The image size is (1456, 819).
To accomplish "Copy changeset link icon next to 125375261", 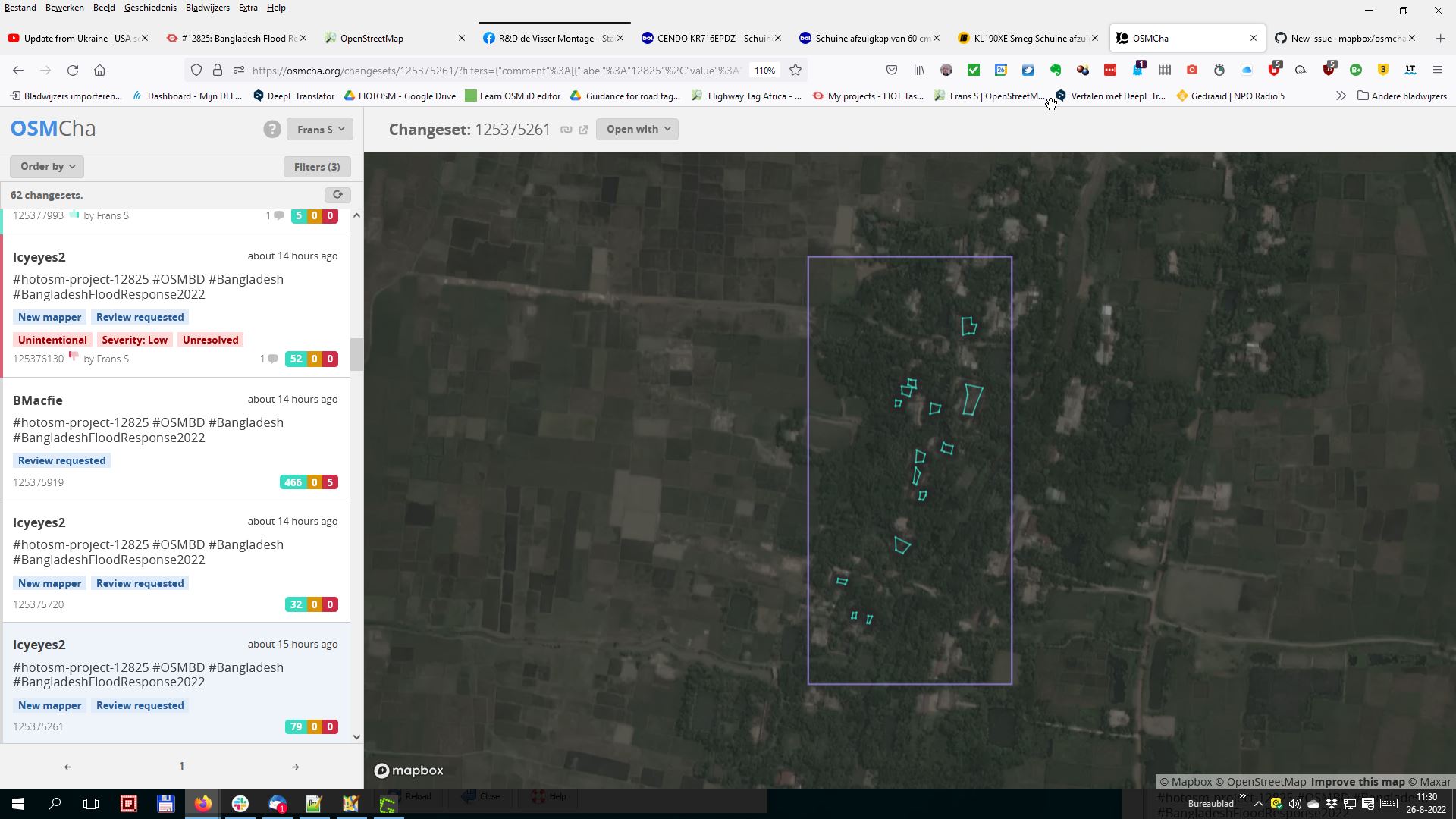I will [566, 130].
